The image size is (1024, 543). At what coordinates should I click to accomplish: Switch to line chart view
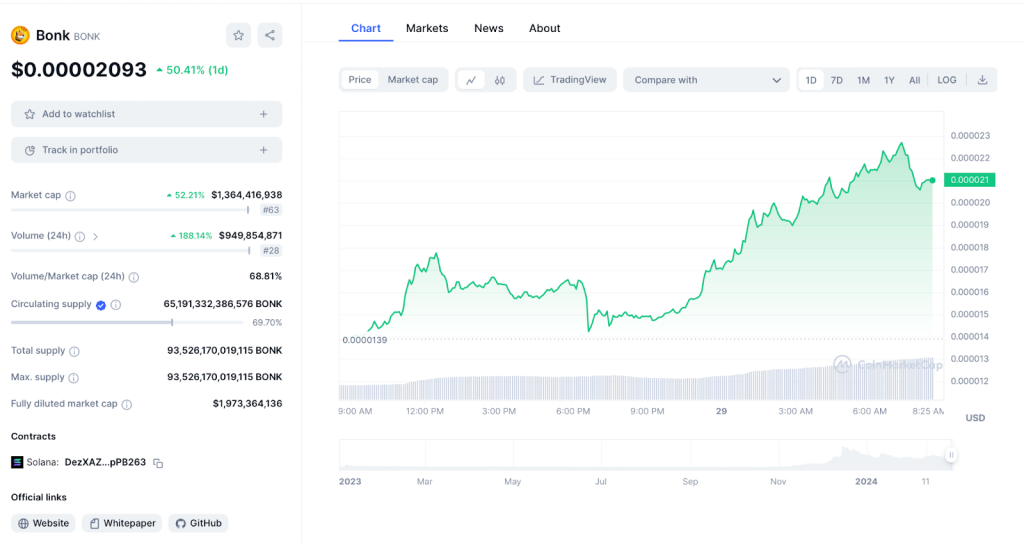coord(471,80)
